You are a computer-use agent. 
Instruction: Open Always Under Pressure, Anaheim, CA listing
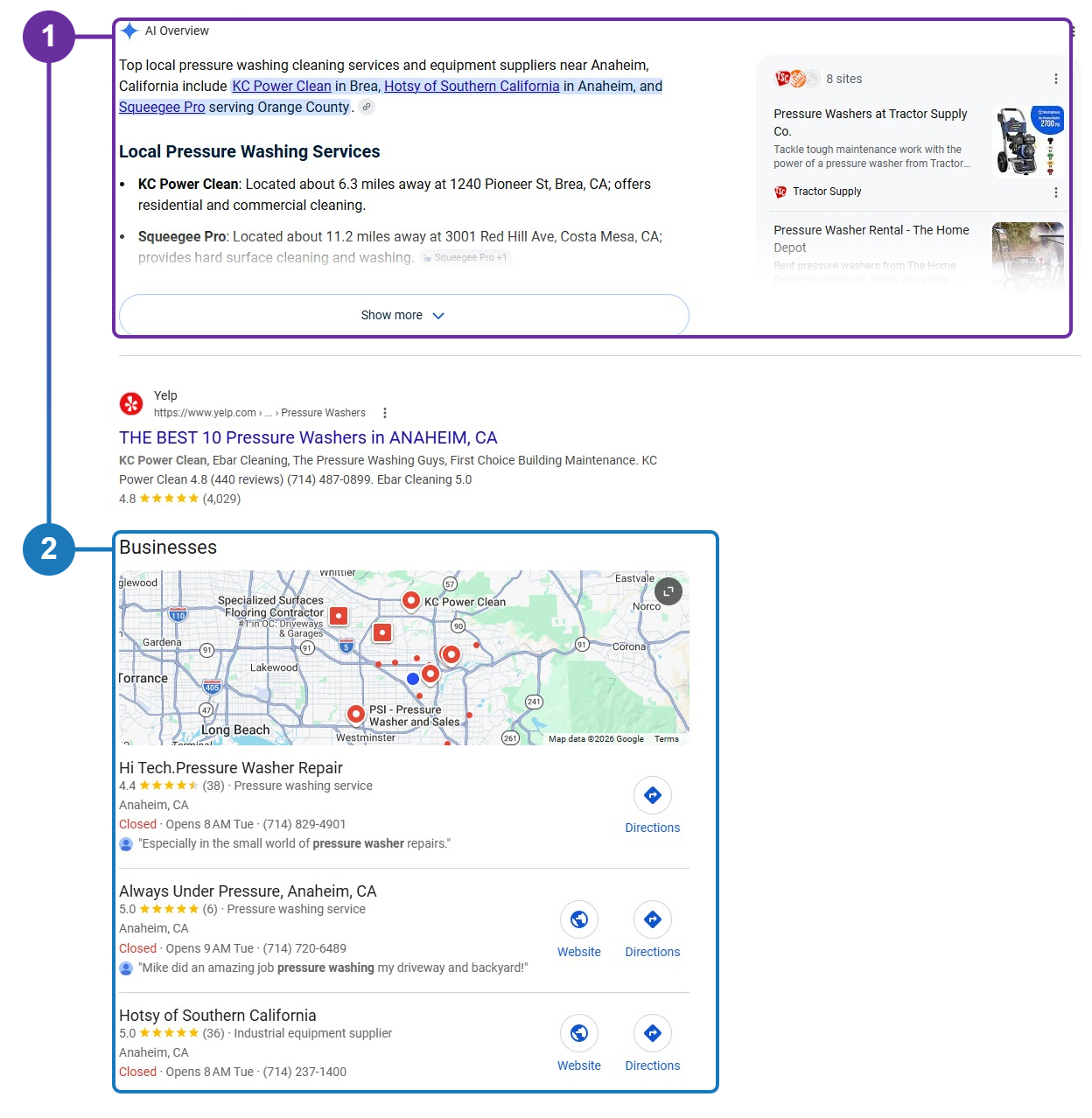248,891
